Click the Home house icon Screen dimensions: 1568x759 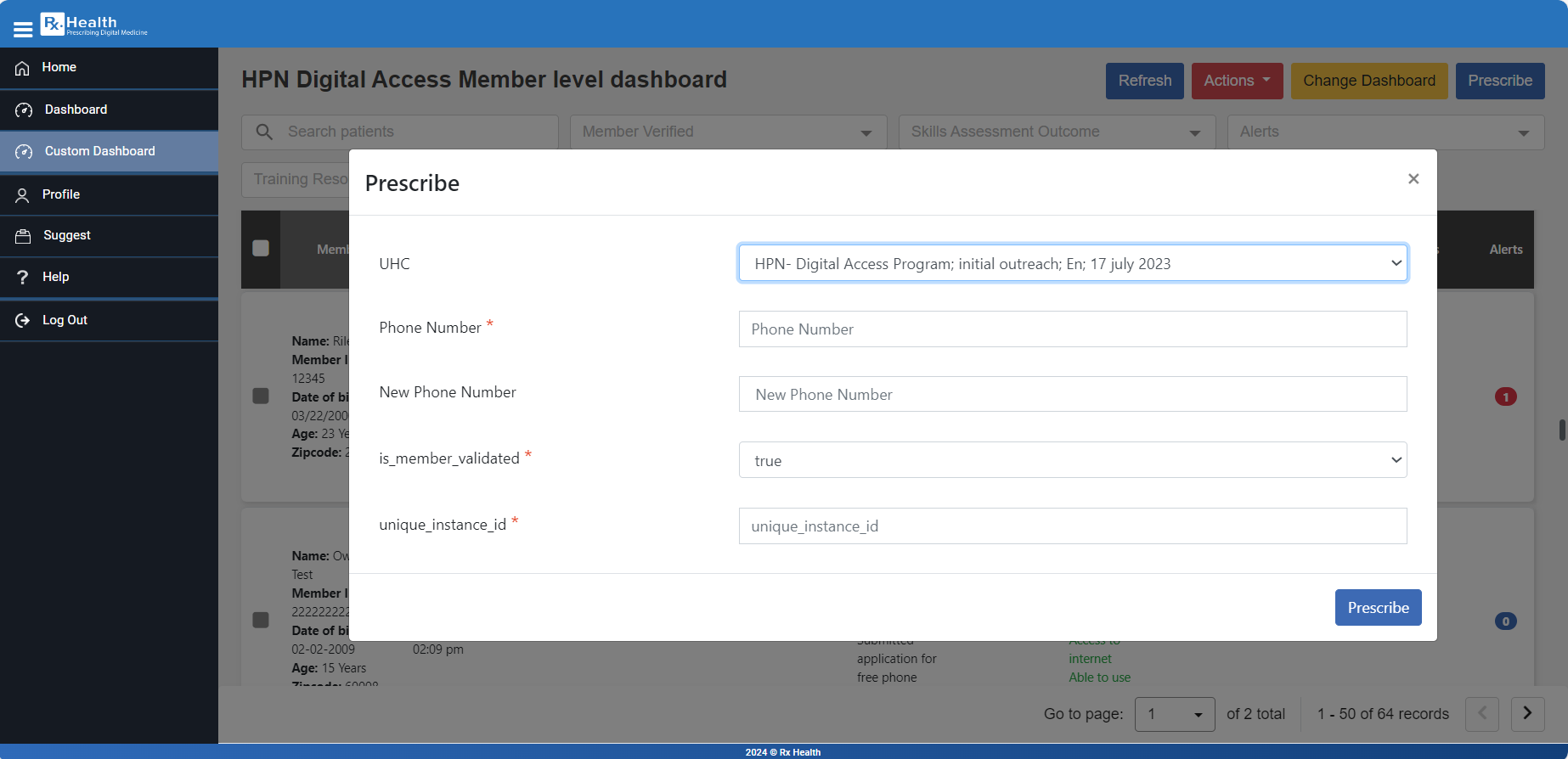[x=23, y=68]
